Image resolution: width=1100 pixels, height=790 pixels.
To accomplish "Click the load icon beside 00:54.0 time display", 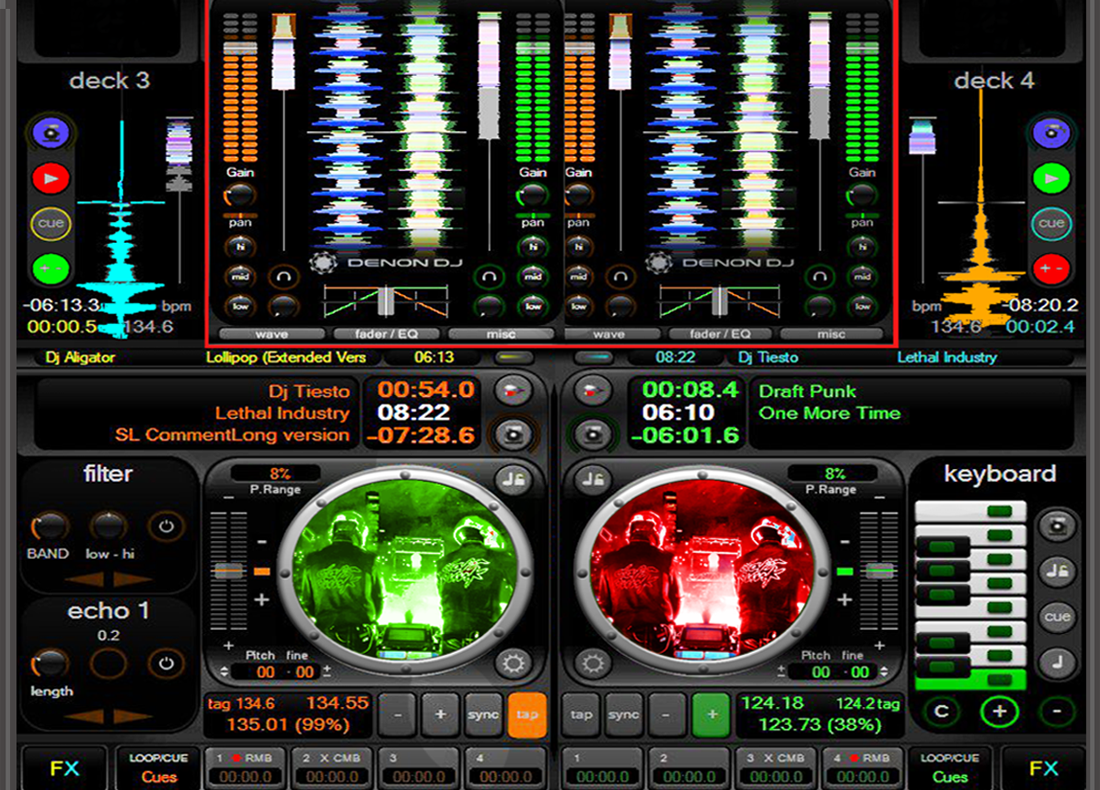I will (513, 391).
